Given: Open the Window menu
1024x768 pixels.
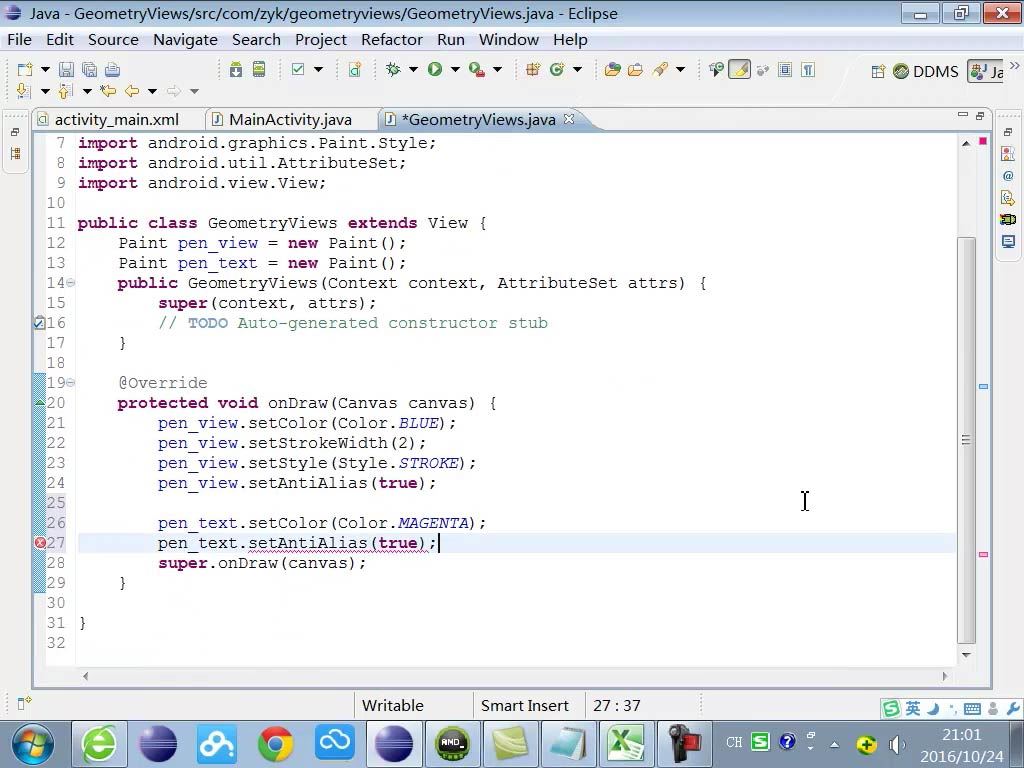Looking at the screenshot, I should coord(509,40).
